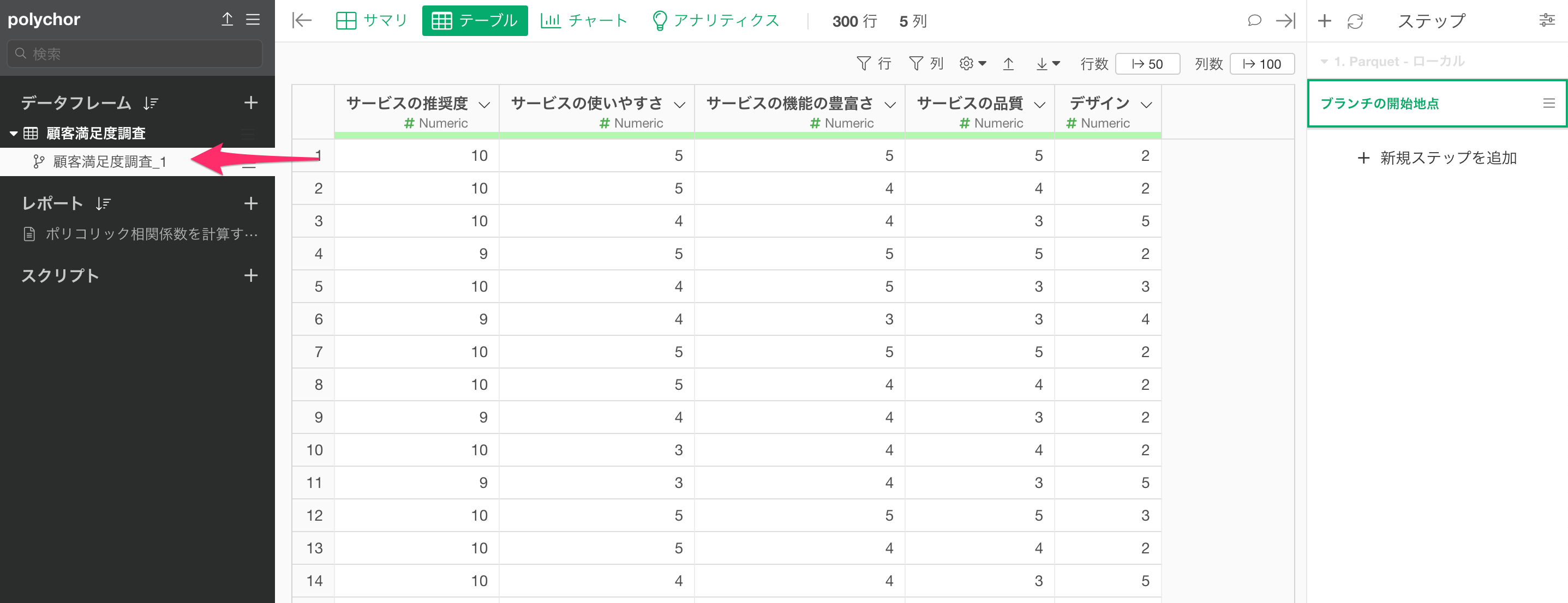Open the サービスの推奨度 column dropdown
Screen dimensions: 1568x603
tap(484, 105)
